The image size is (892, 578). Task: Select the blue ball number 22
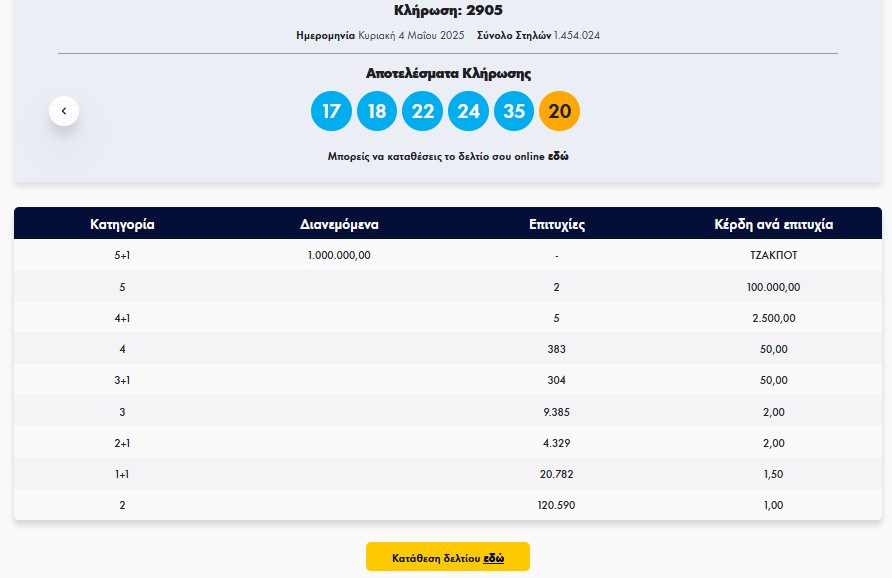[x=422, y=111]
